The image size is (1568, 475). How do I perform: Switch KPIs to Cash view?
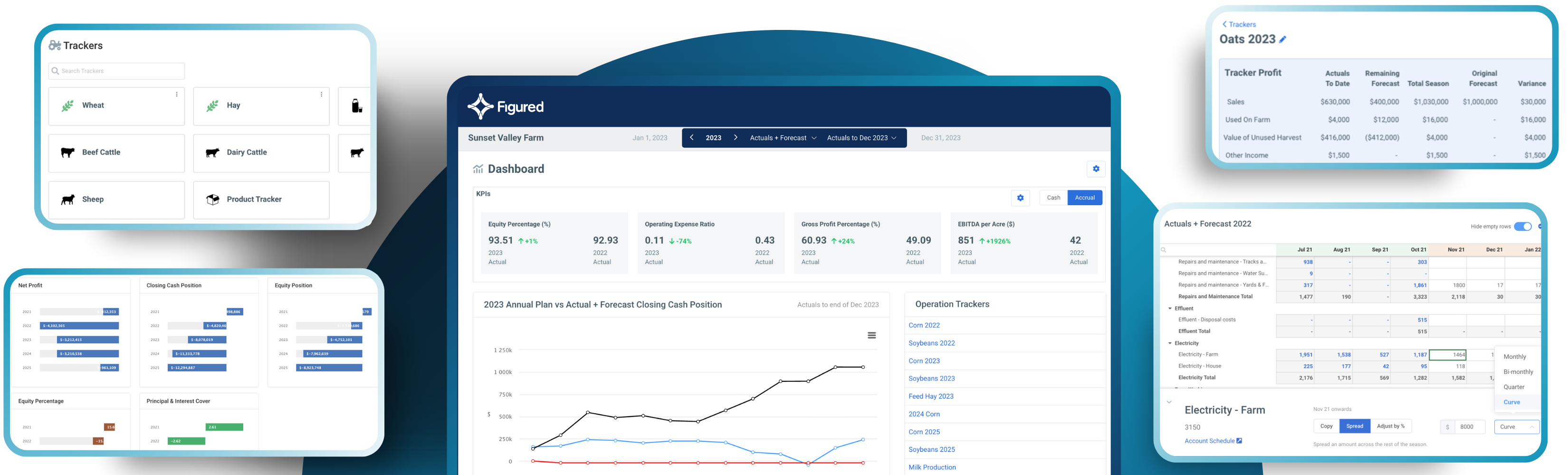click(x=1053, y=198)
